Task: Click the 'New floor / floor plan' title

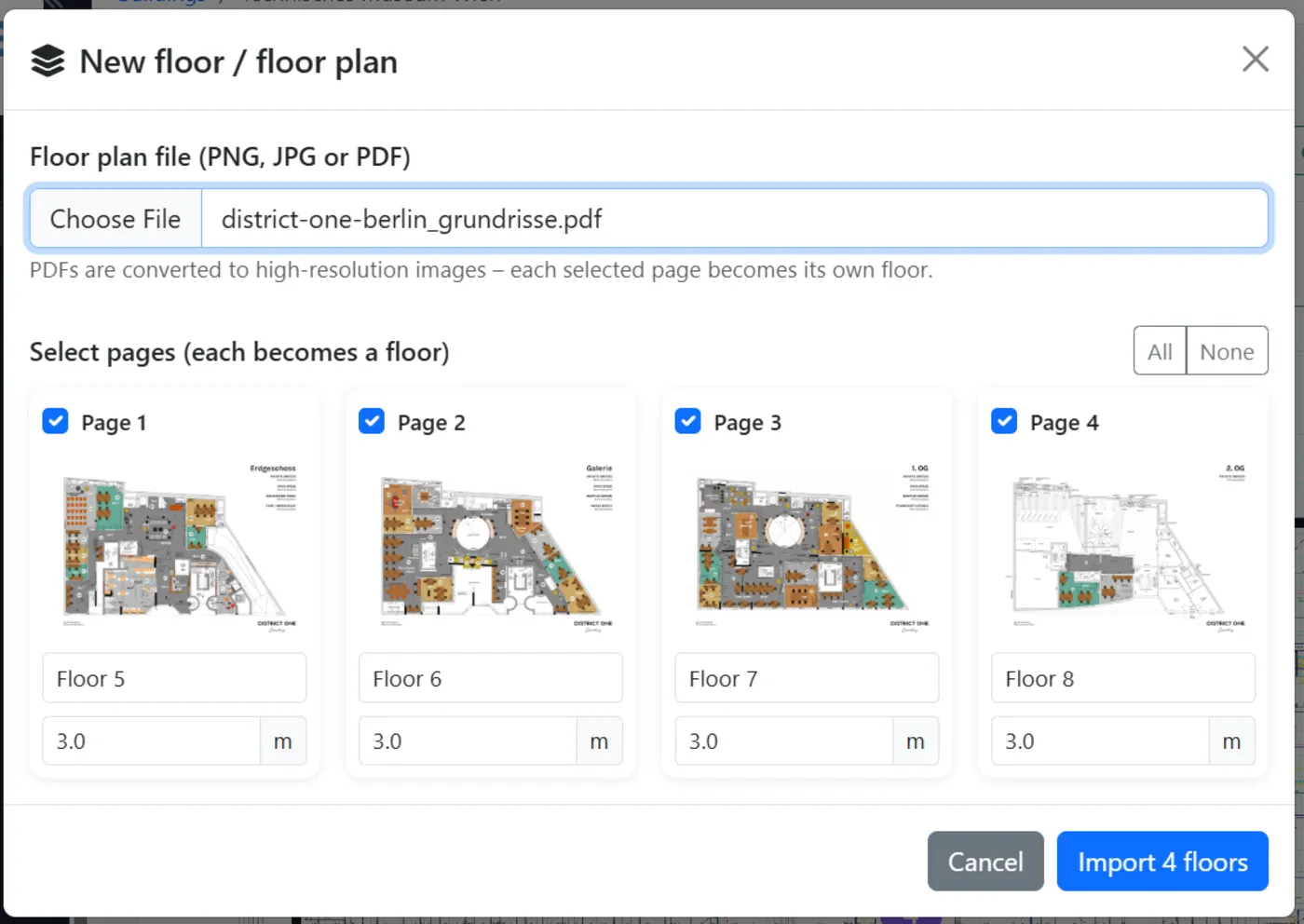Action: (x=238, y=61)
